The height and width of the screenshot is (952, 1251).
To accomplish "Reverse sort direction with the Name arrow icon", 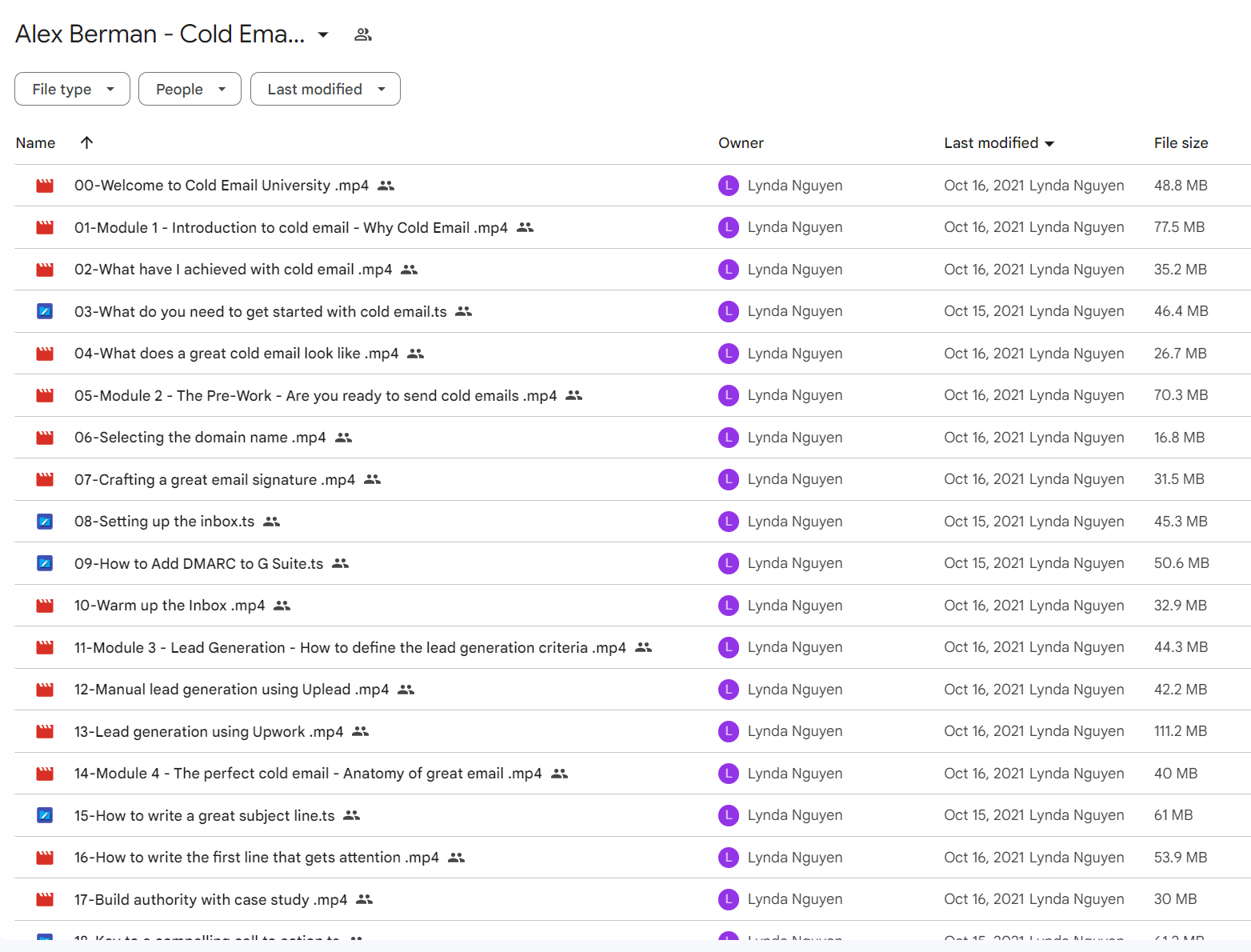I will (87, 142).
